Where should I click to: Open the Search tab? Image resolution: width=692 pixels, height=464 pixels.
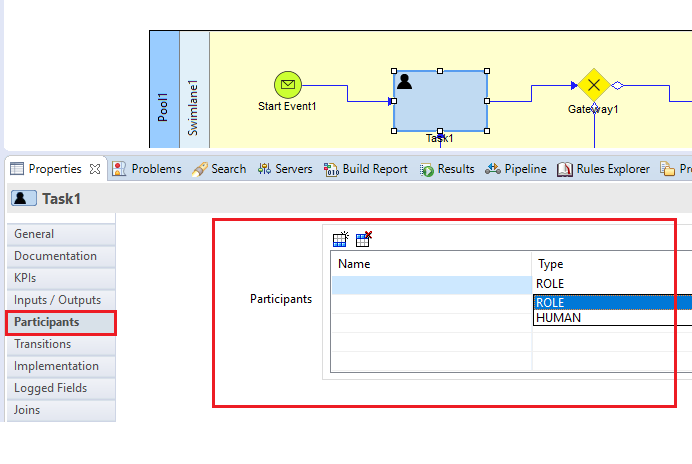point(219,169)
